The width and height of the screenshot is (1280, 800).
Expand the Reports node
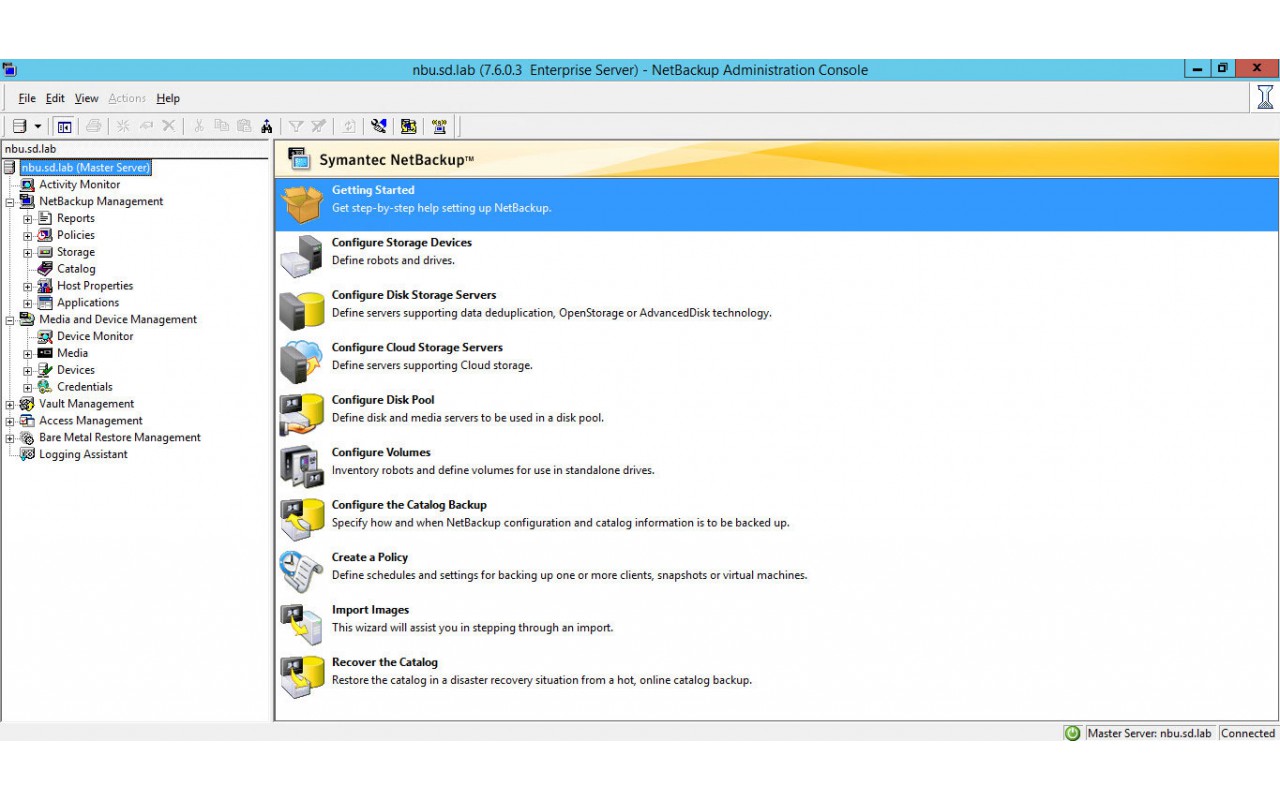tap(28, 219)
